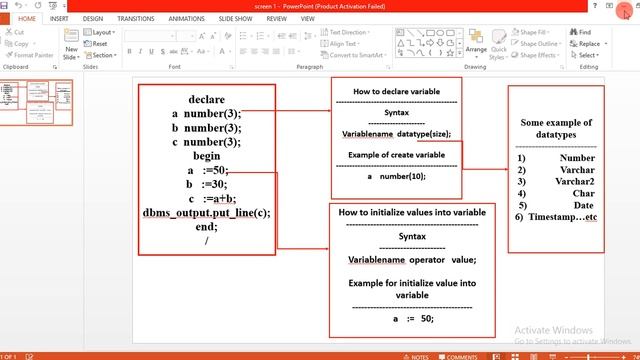Click the Cut button
The image size is (640, 360).
15,32
